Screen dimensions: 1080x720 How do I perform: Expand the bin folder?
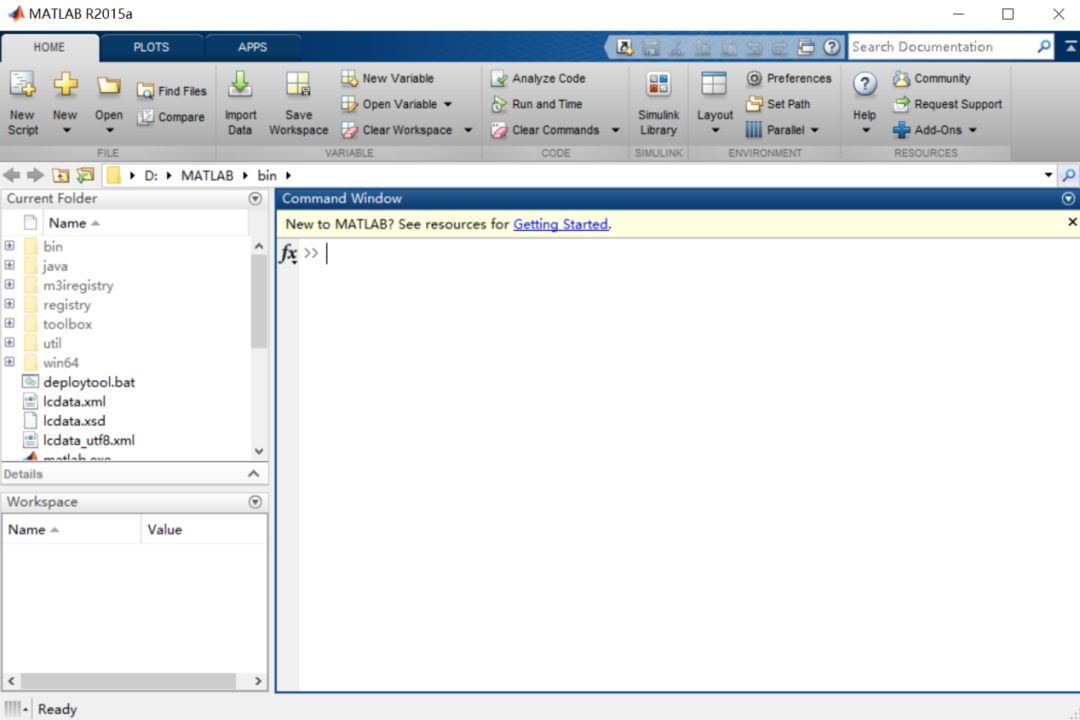(x=10, y=246)
